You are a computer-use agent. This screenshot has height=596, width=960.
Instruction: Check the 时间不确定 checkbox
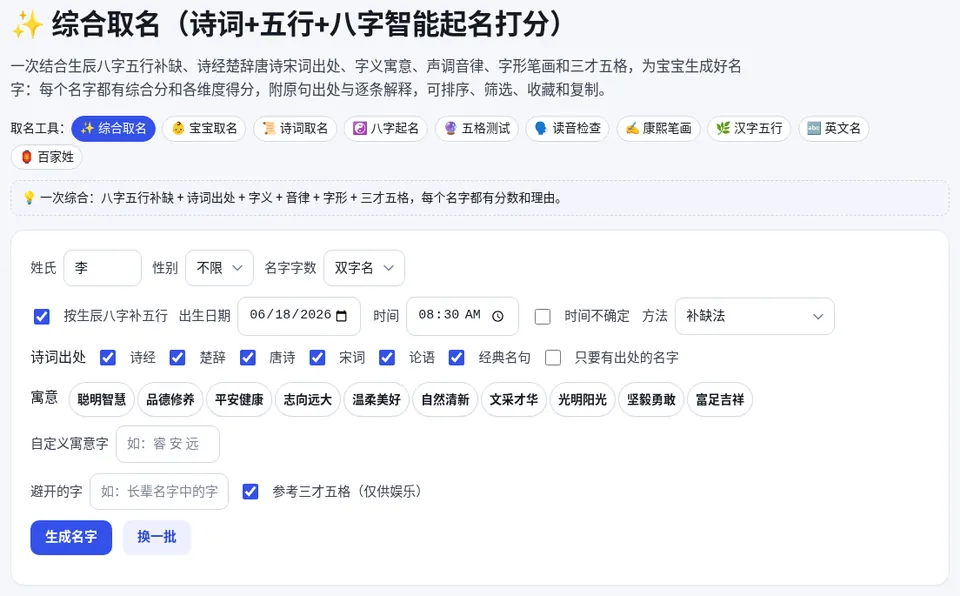pos(542,316)
